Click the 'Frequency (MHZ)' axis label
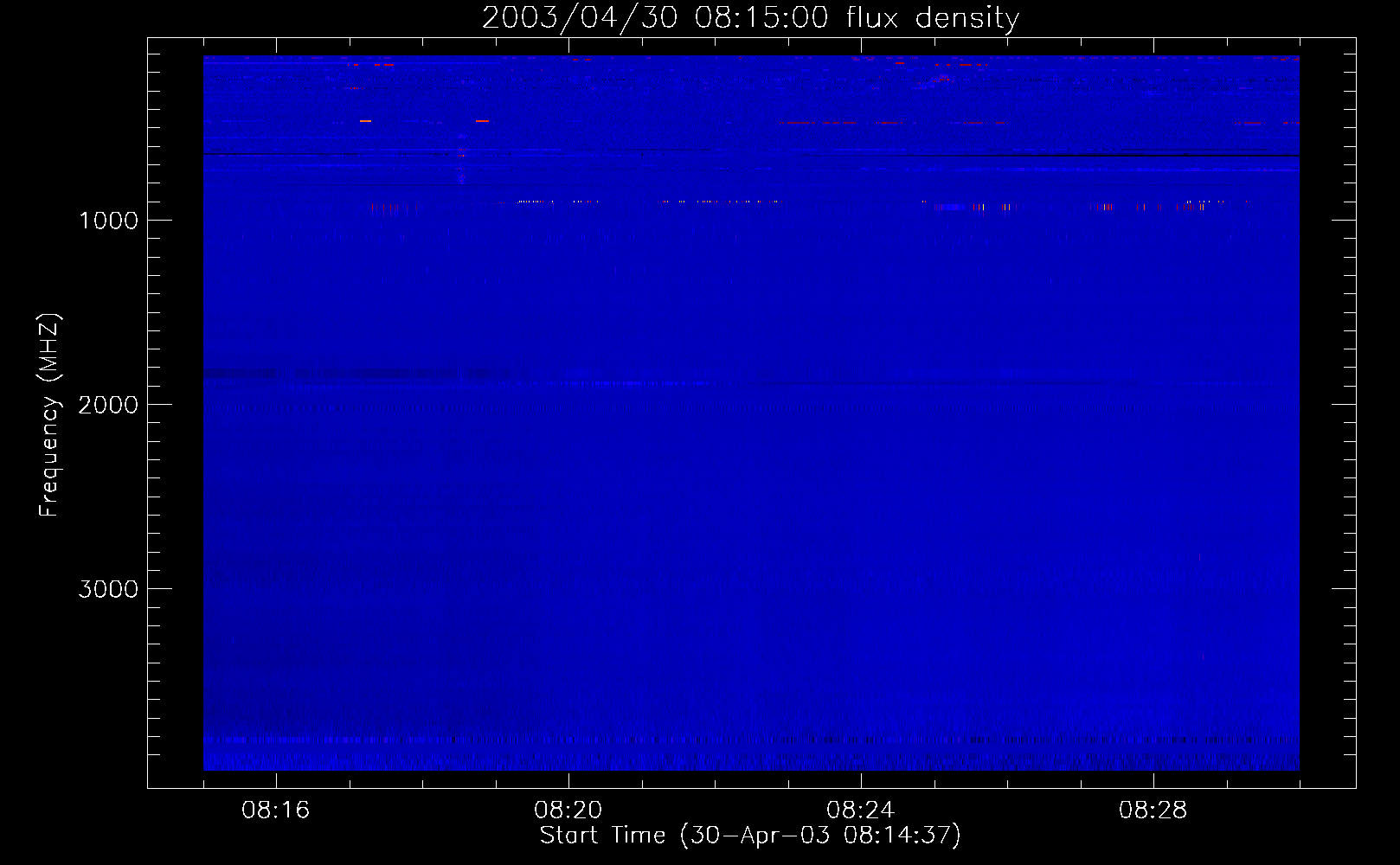This screenshot has height=865, width=1400. point(49,415)
